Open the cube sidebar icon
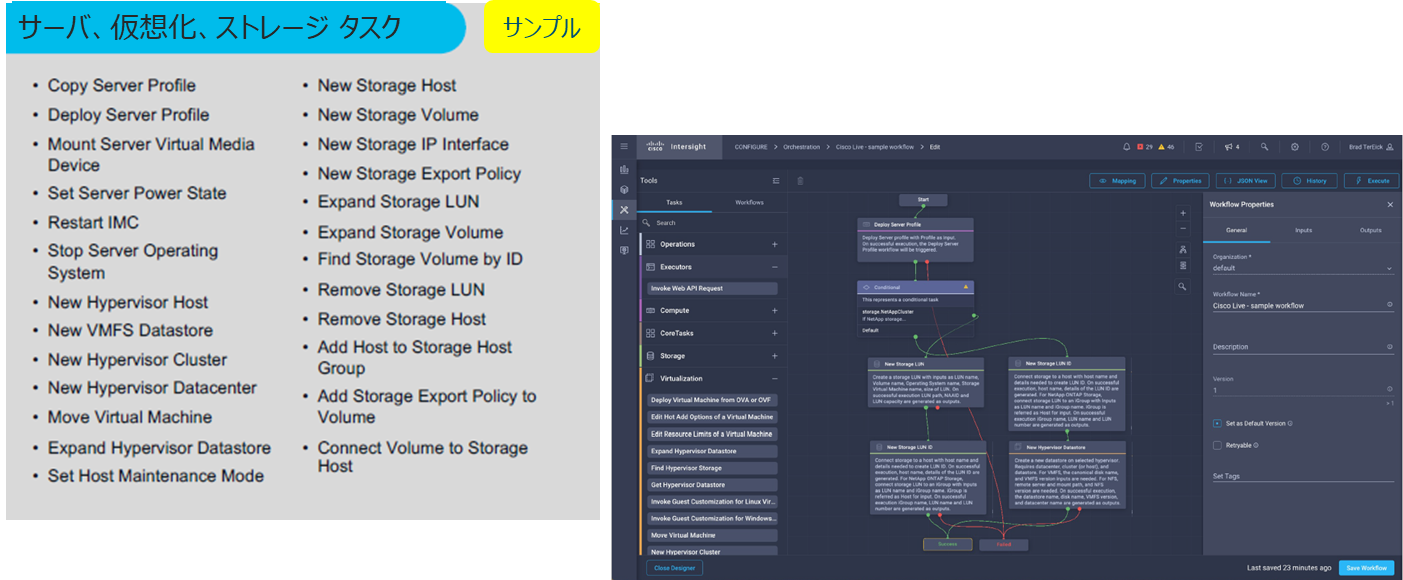 [x=624, y=189]
